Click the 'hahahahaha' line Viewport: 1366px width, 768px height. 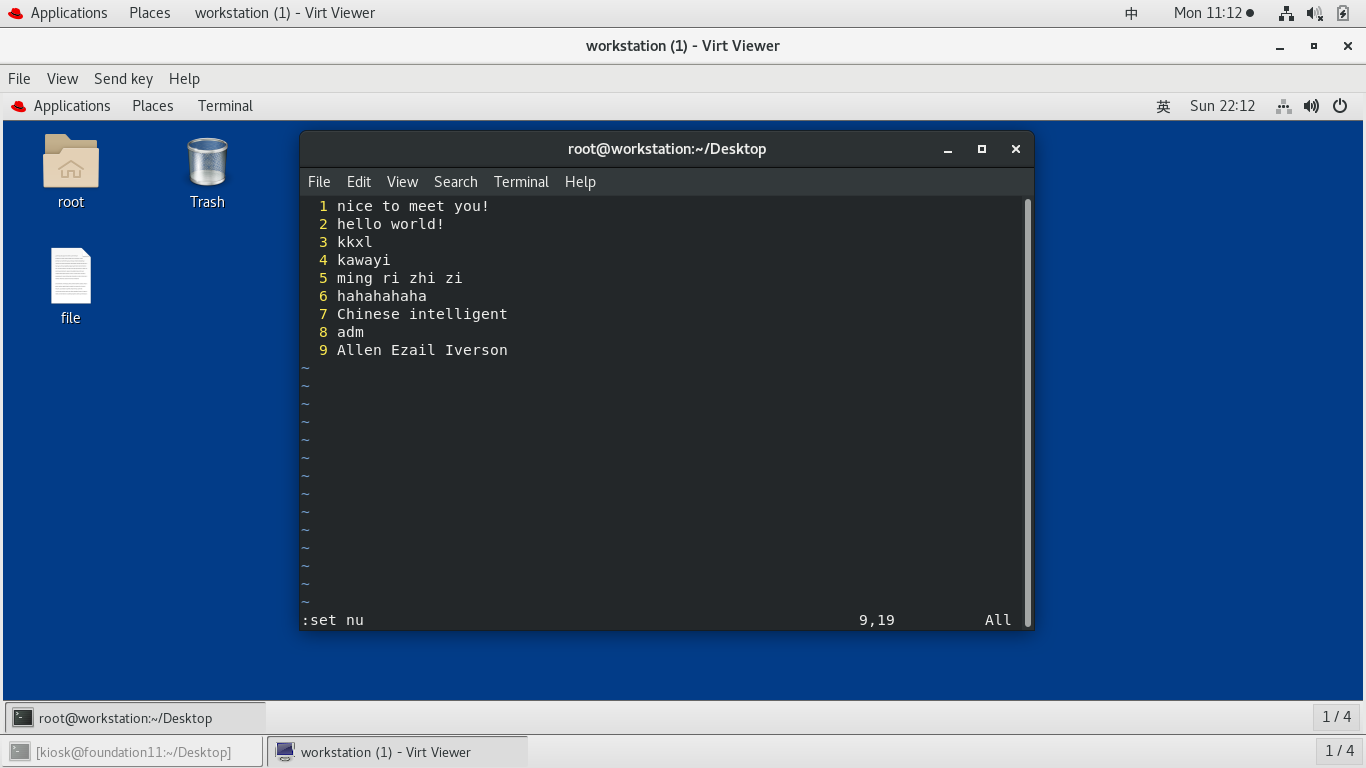381,296
